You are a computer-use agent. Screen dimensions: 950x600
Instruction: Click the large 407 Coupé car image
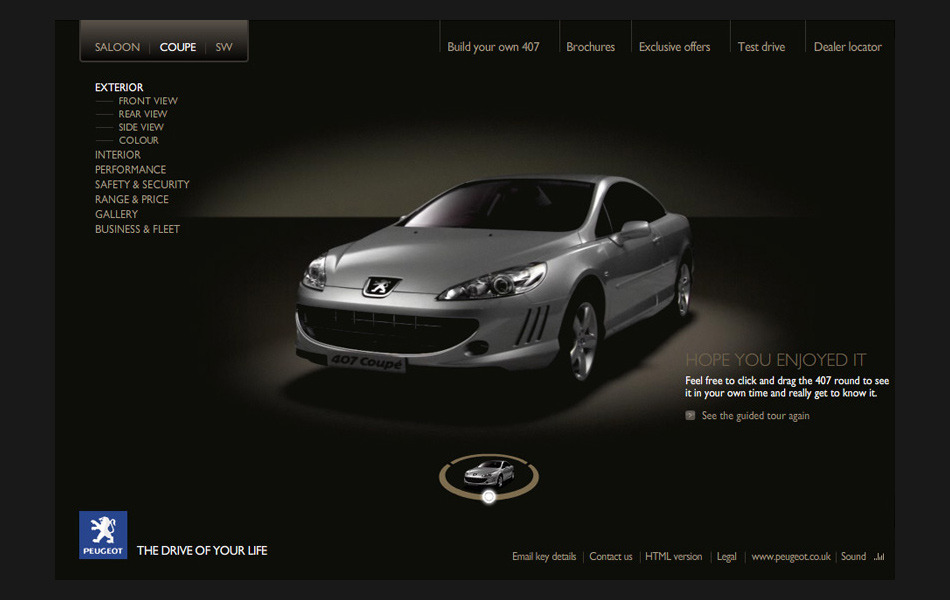pyautogui.click(x=495, y=279)
